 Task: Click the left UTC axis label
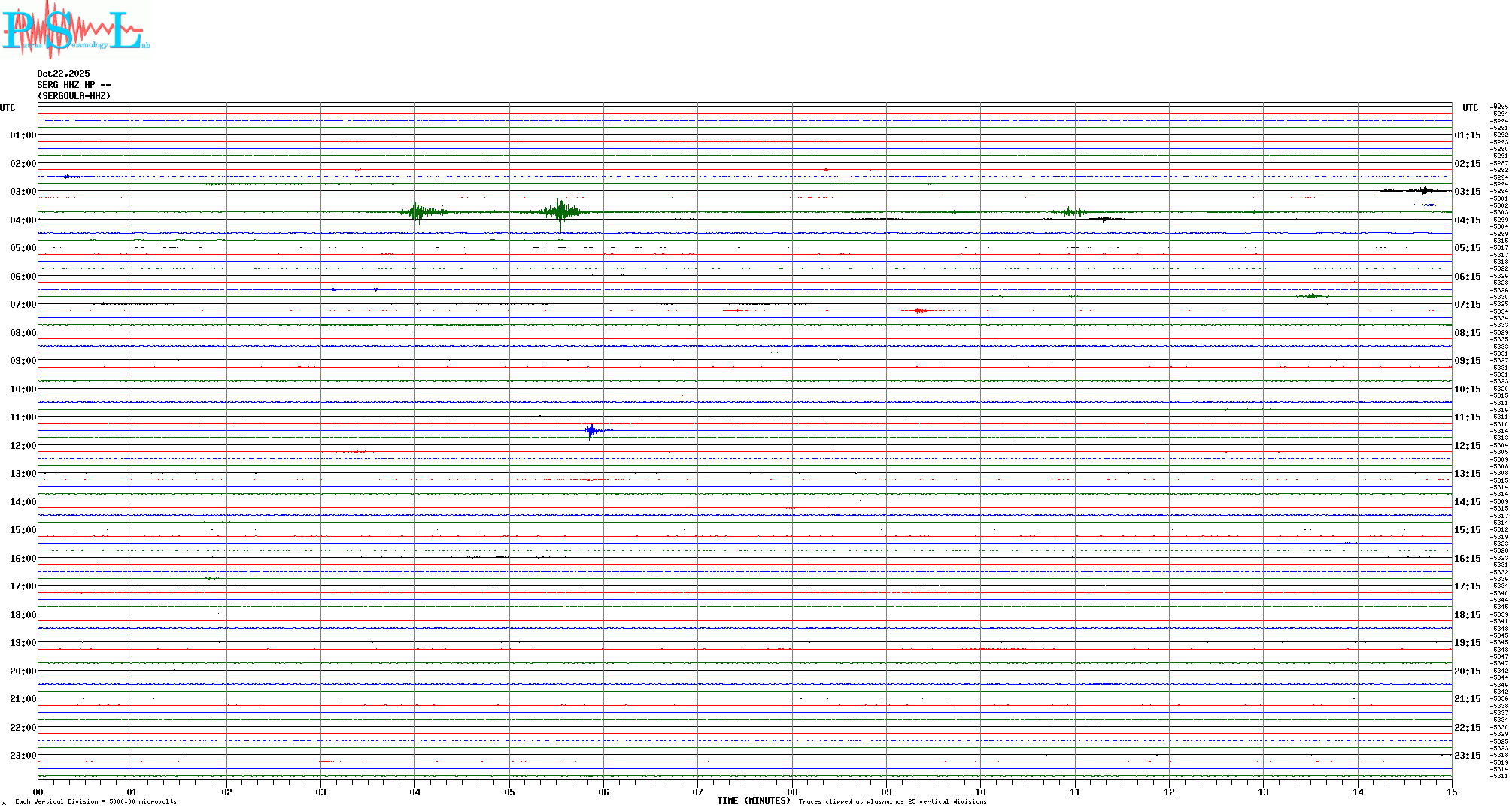pyautogui.click(x=8, y=108)
